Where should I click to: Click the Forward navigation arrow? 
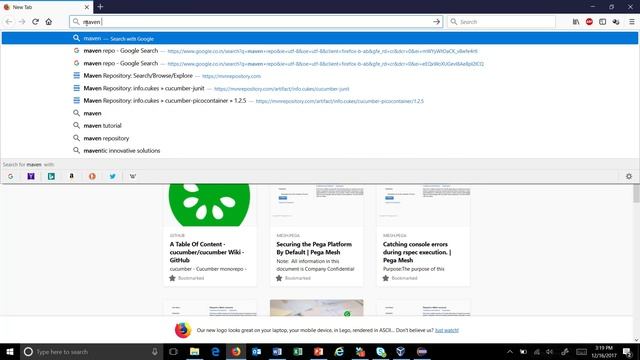click(x=22, y=22)
